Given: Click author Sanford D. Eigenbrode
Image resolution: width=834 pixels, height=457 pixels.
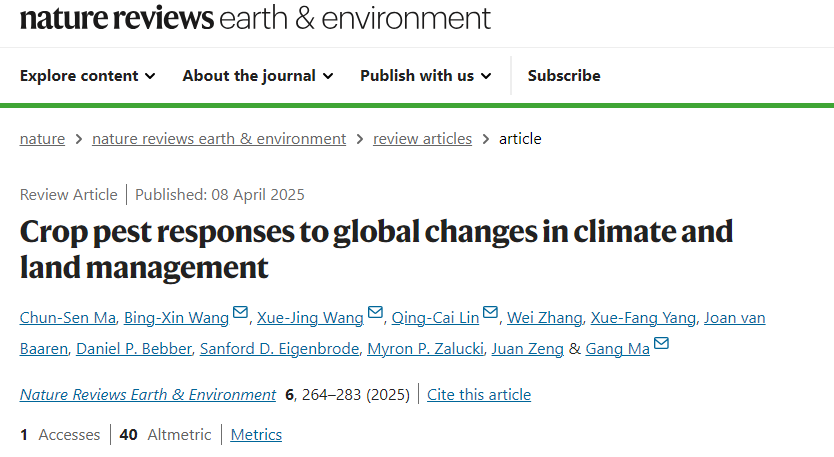Looking at the screenshot, I should 279,349.
